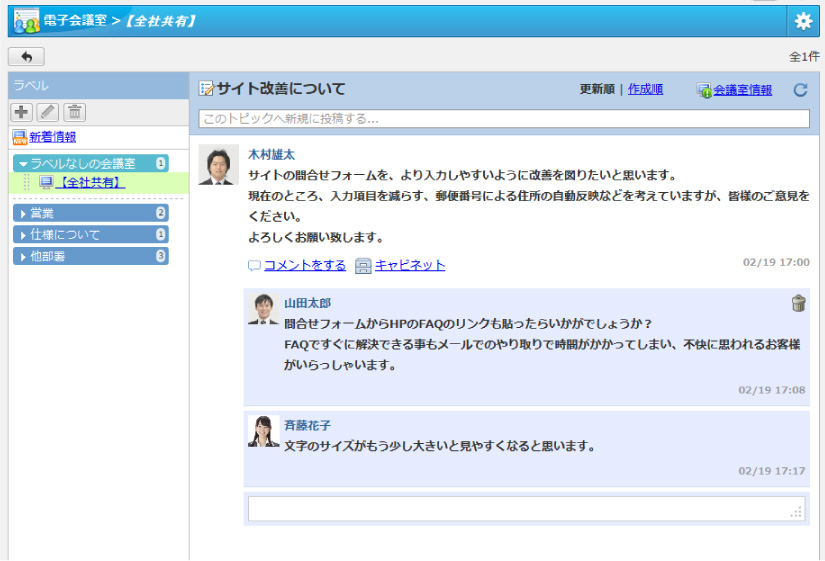Open 会議室情報 link

[x=742, y=90]
